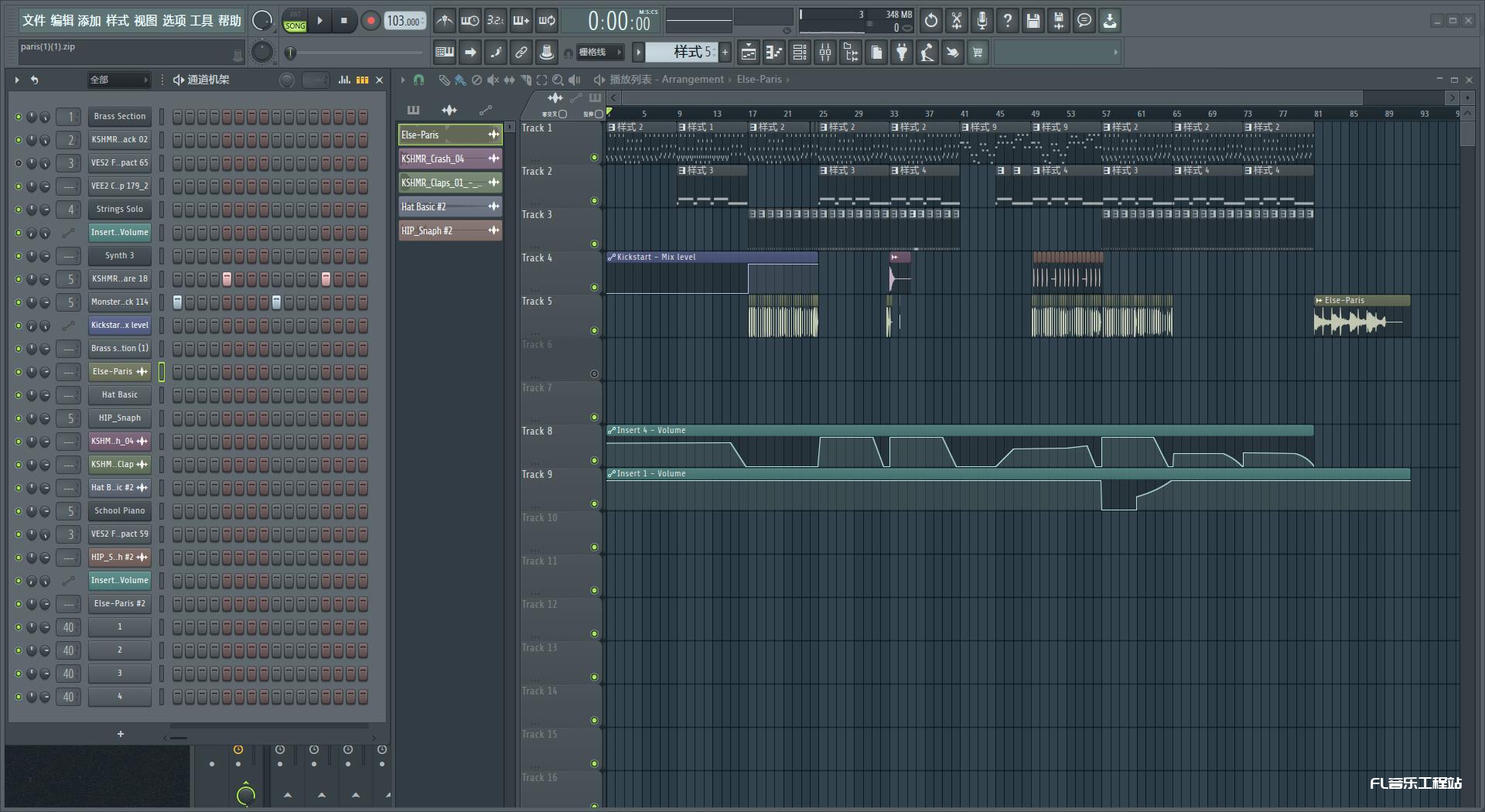1485x812 pixels.
Task: Select the playlist paint brush tool
Action: tap(460, 80)
